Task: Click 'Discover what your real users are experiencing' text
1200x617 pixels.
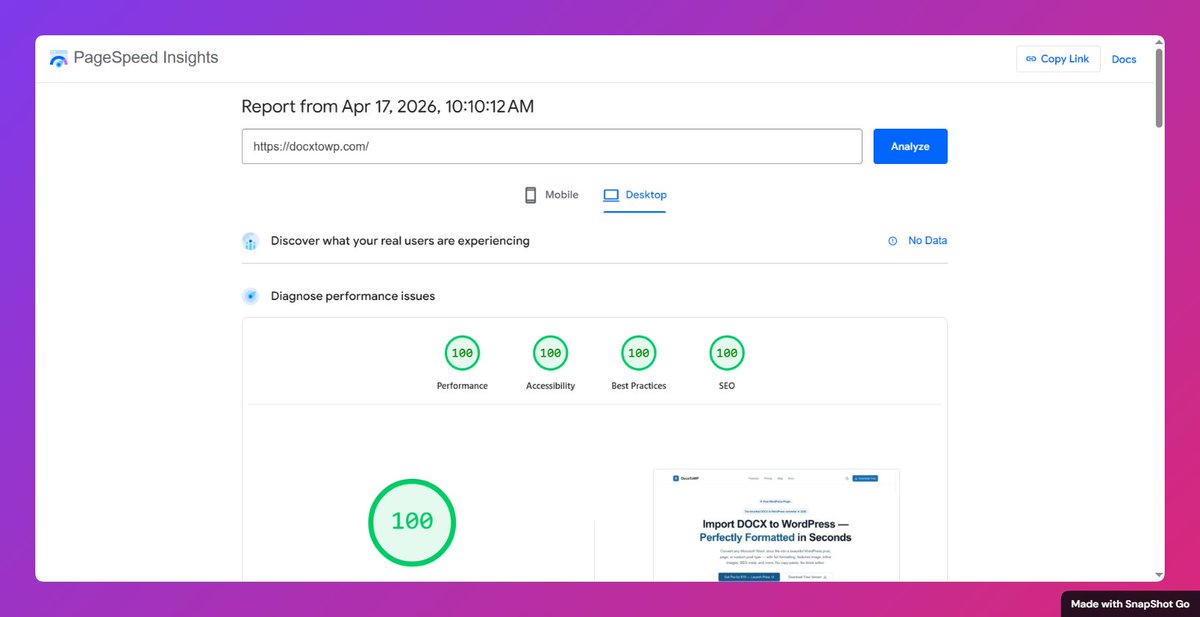Action: [x=400, y=241]
